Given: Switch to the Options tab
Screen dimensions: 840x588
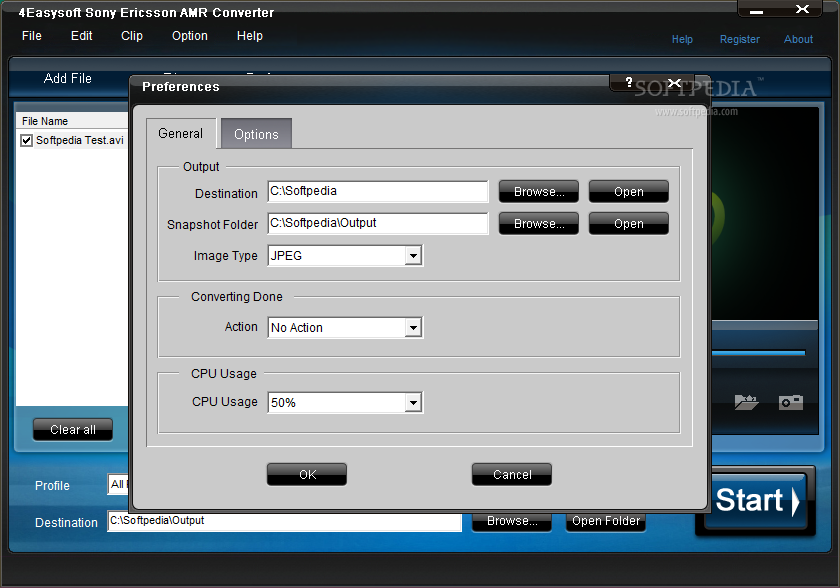Looking at the screenshot, I should [256, 134].
